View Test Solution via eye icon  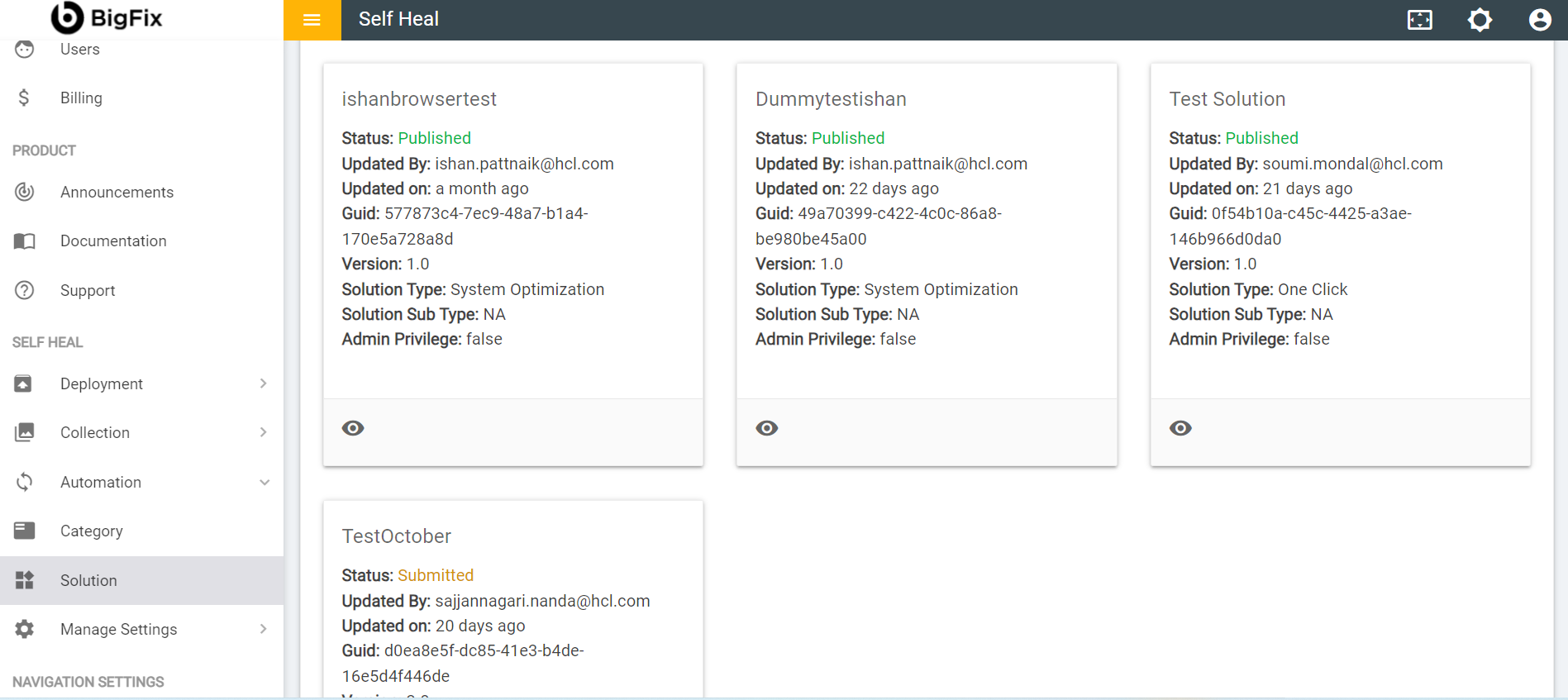tap(1180, 428)
